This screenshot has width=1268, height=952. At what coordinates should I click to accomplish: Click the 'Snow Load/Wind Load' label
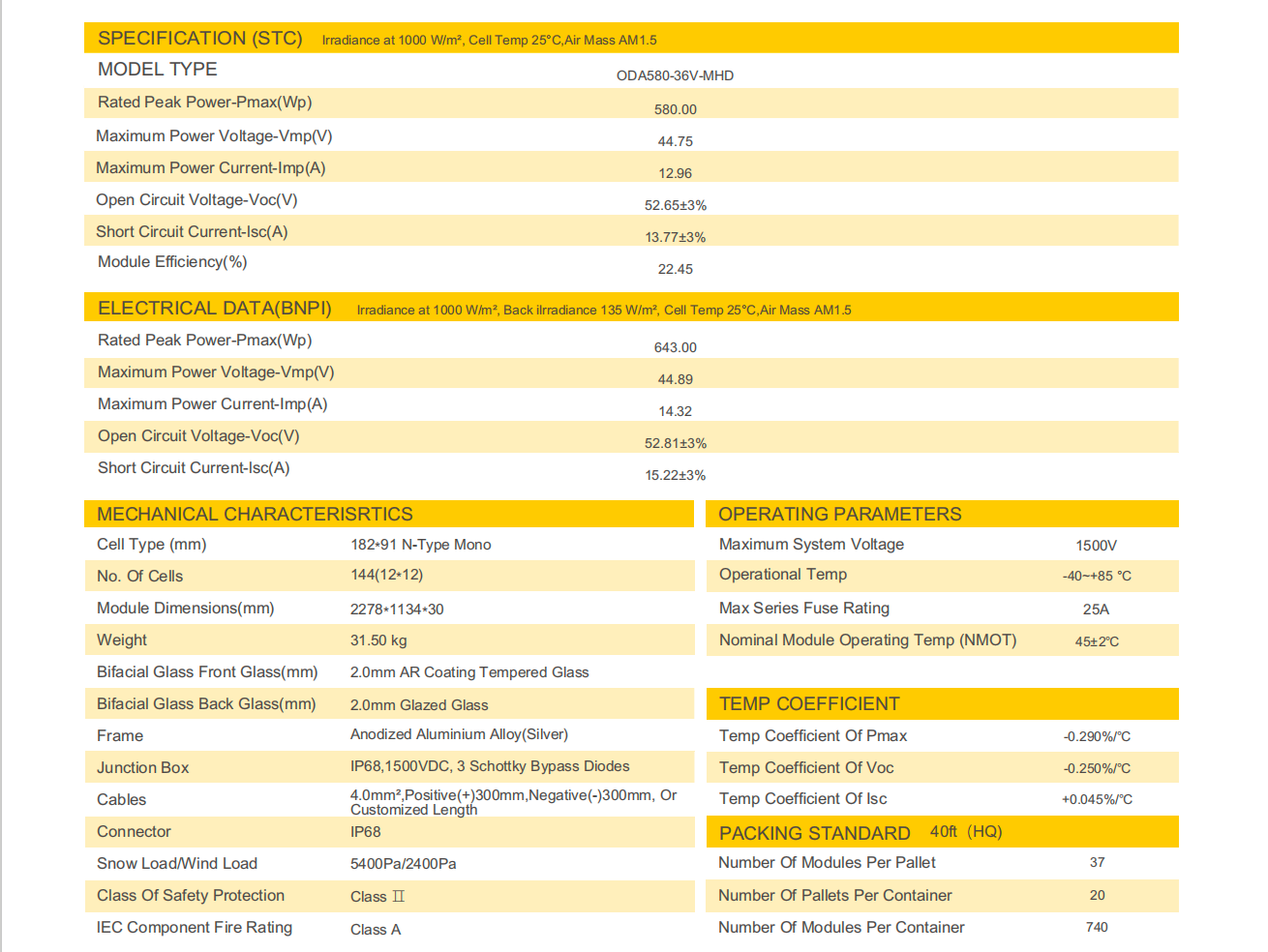[x=177, y=864]
